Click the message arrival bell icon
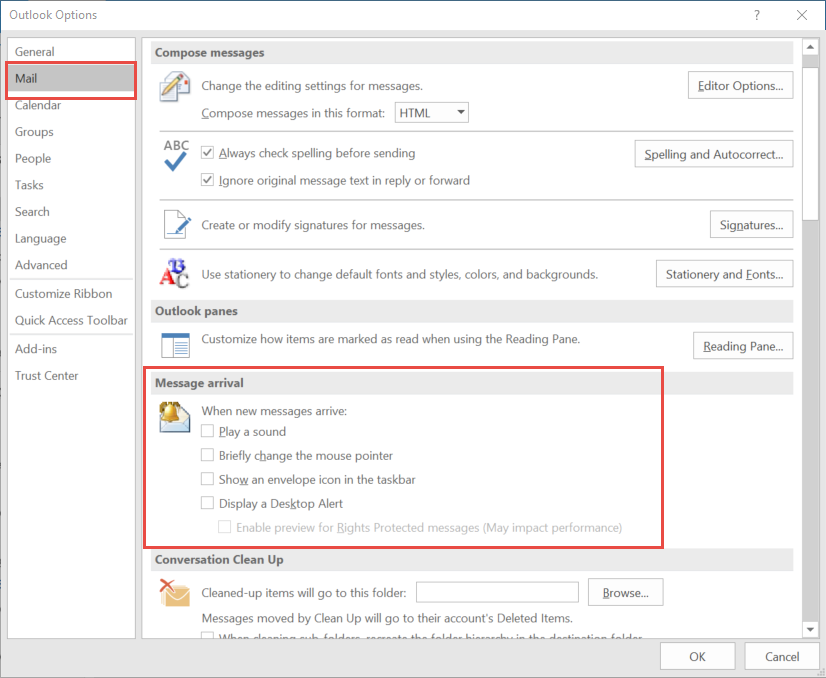This screenshot has height=678, width=826. 175,417
